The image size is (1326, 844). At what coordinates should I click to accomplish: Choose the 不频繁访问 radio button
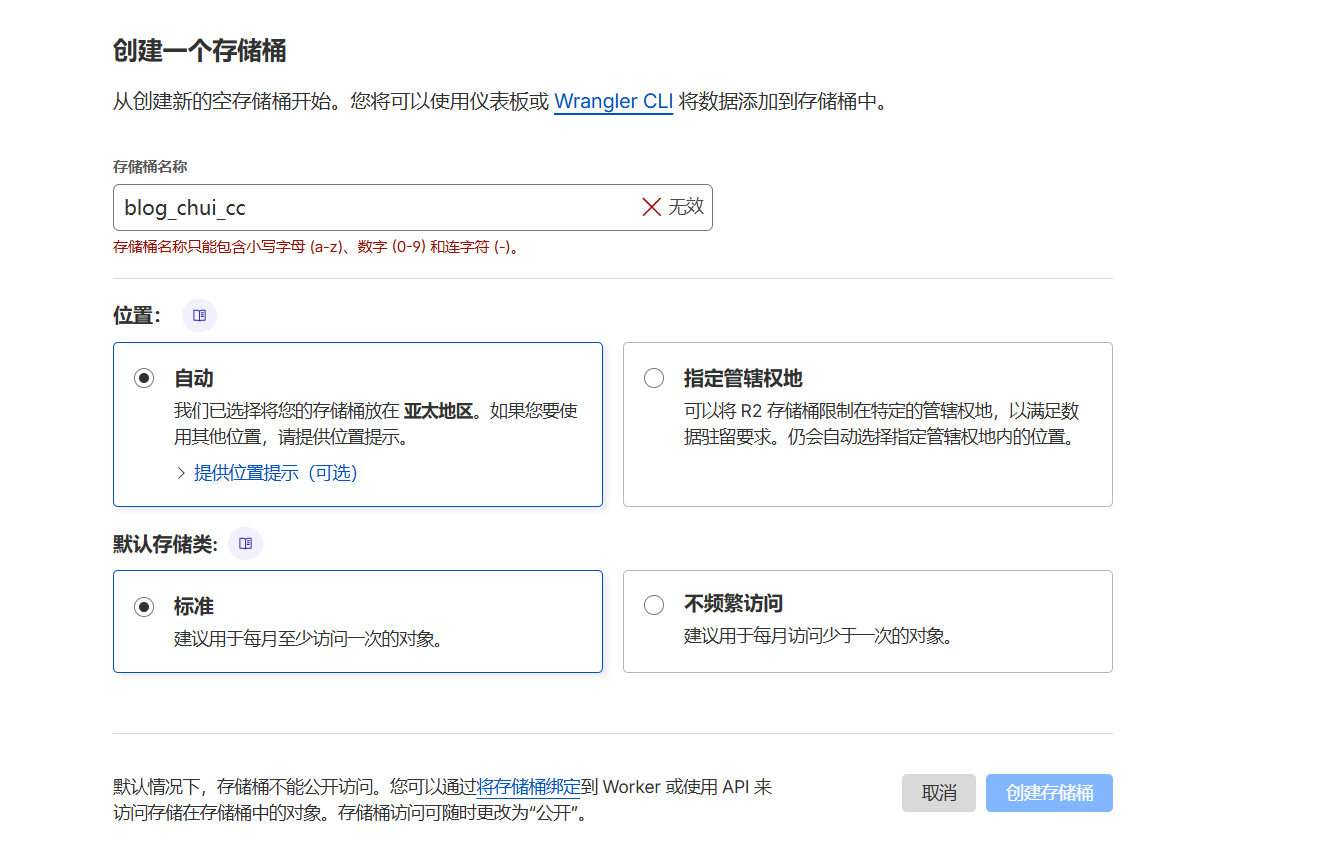(654, 605)
